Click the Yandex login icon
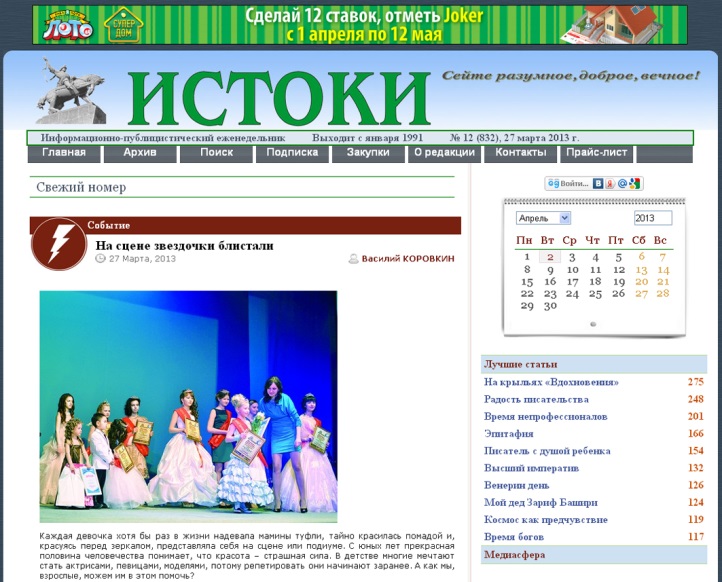Viewport: 722px width, 582px height. [x=610, y=184]
